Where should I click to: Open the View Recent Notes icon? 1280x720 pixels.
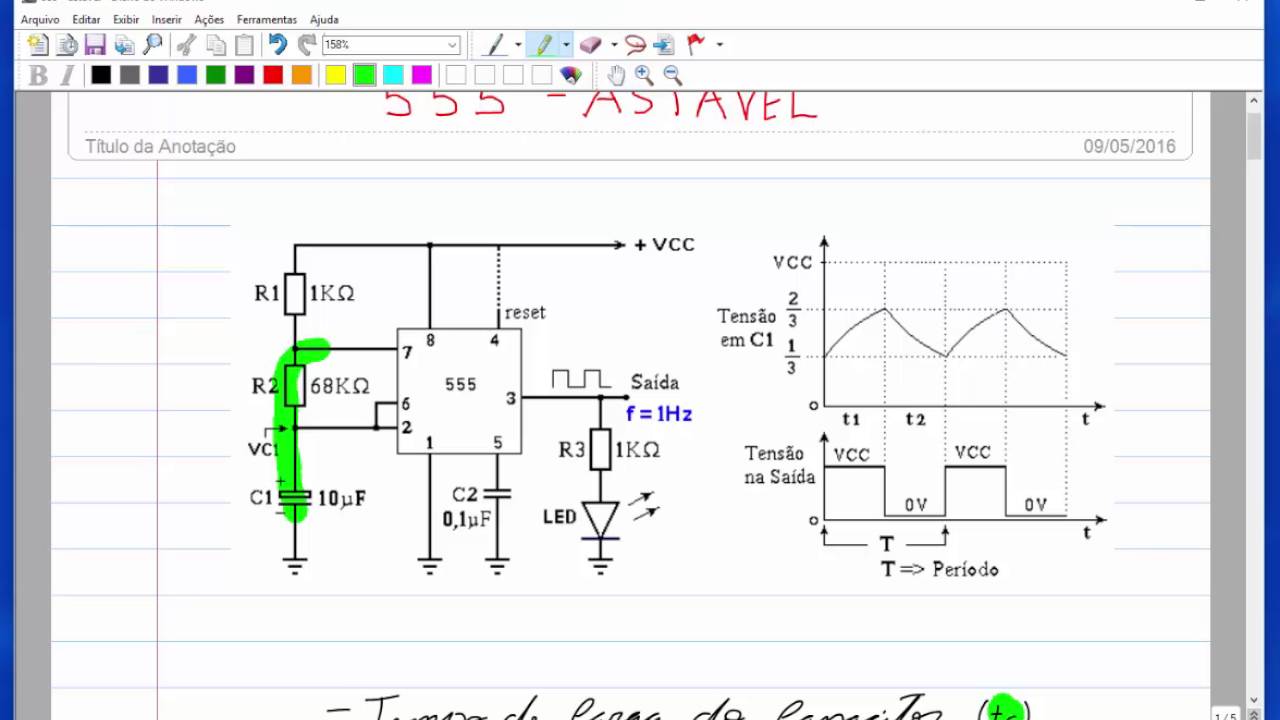point(67,44)
